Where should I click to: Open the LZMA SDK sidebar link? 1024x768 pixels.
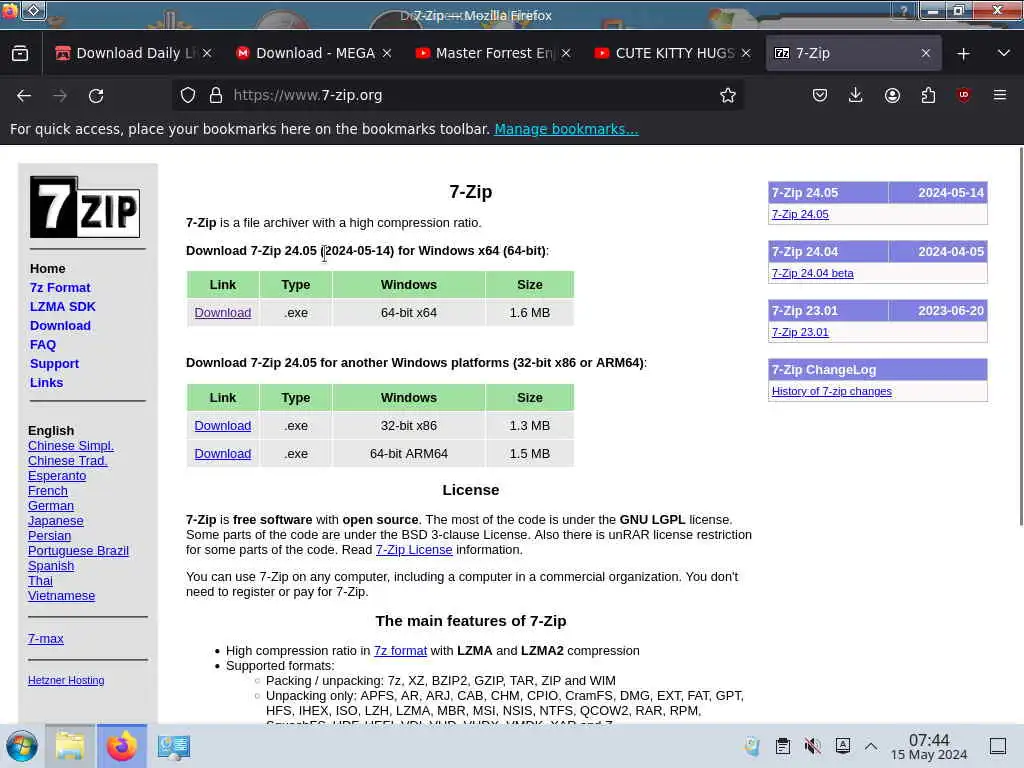(x=63, y=306)
